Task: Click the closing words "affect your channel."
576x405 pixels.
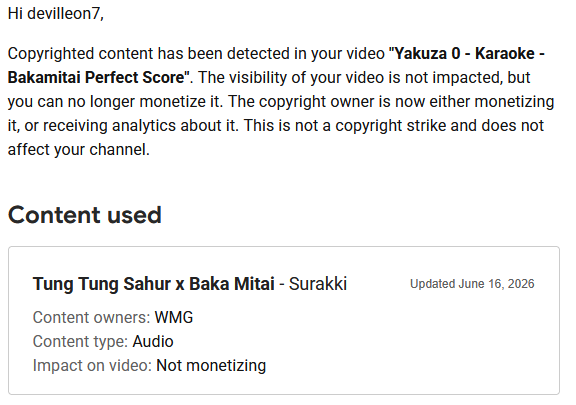Action: [79, 150]
